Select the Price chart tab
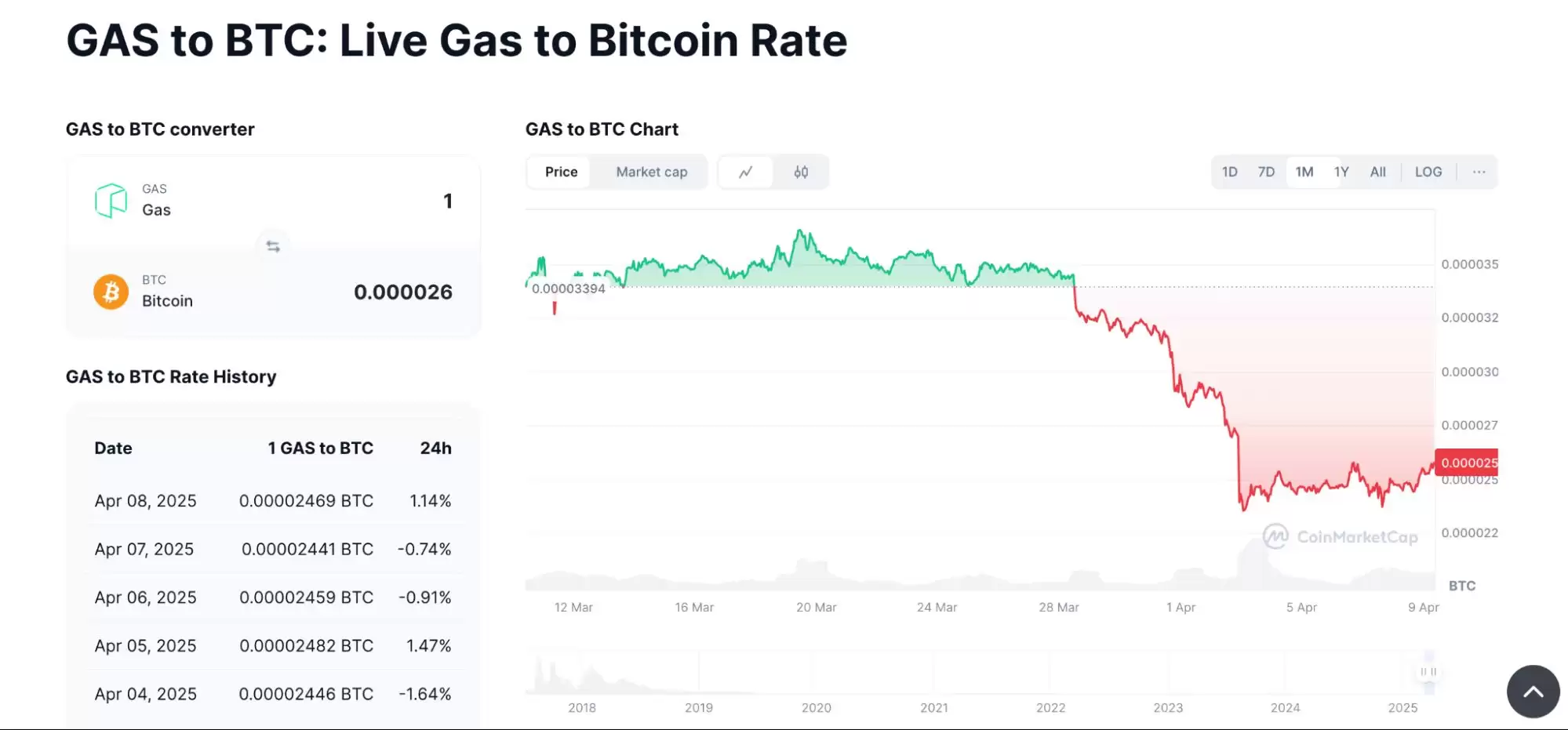The image size is (1568, 730). pyautogui.click(x=561, y=172)
